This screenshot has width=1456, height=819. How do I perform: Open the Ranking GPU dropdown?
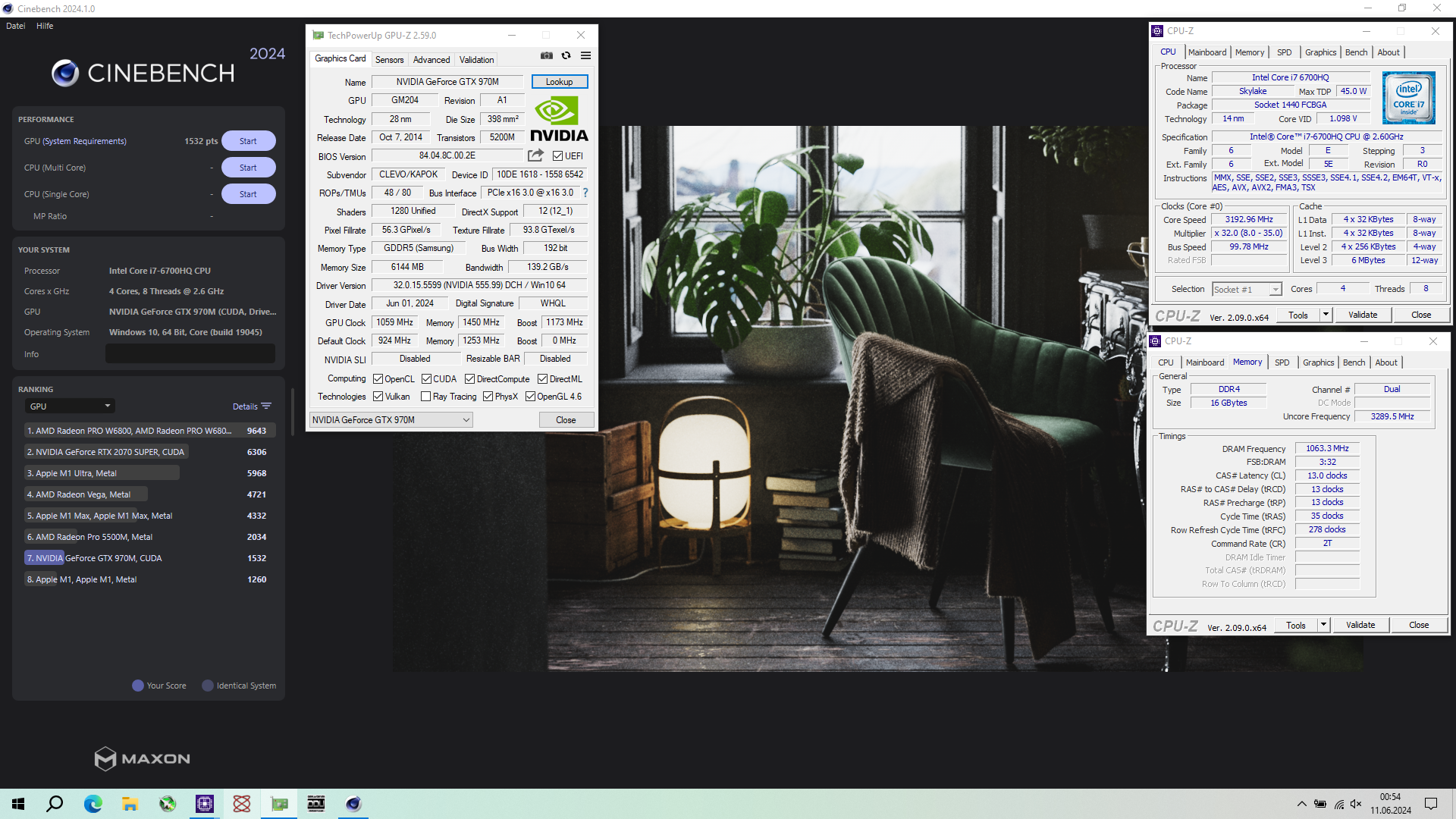tap(71, 406)
